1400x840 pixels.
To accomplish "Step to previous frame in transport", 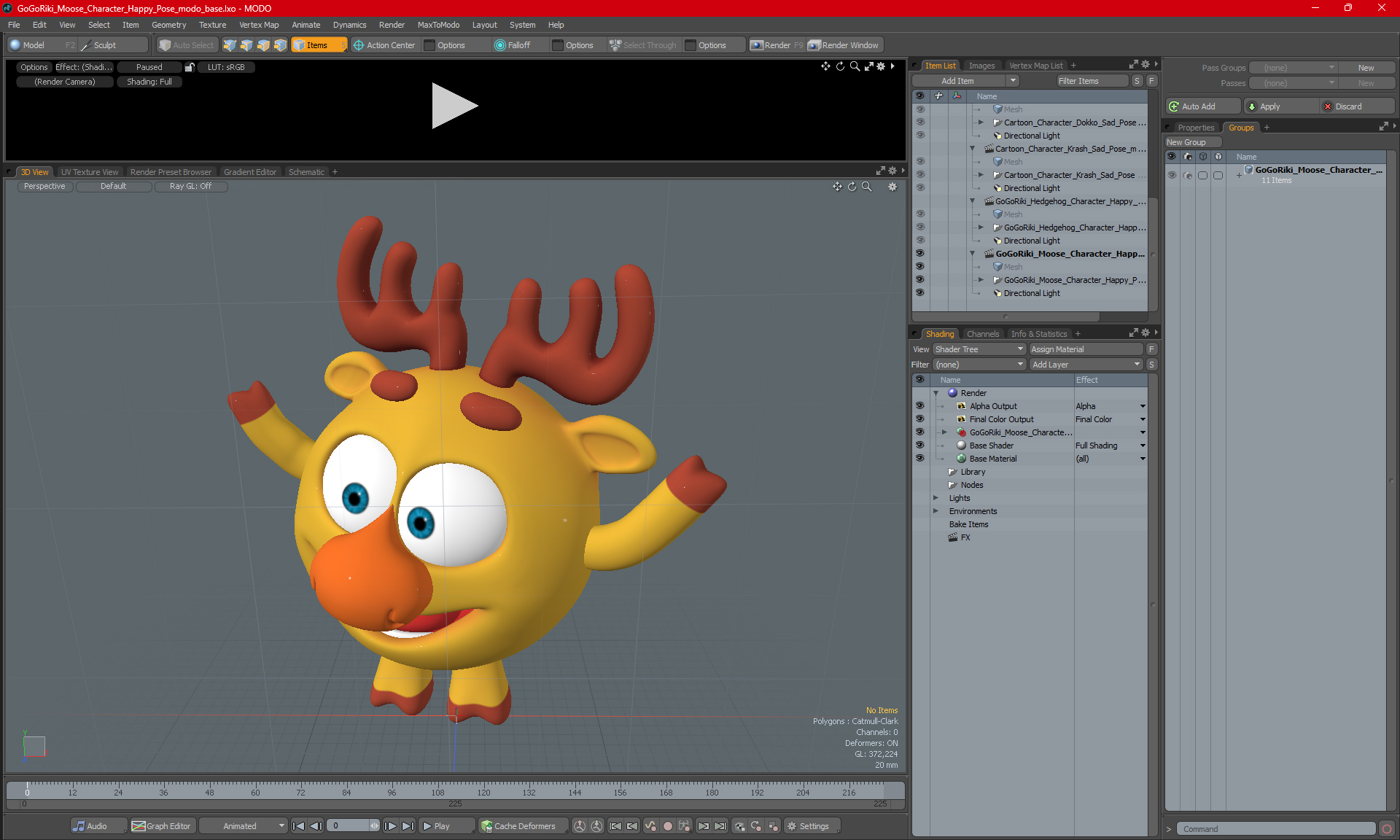I will click(x=316, y=826).
